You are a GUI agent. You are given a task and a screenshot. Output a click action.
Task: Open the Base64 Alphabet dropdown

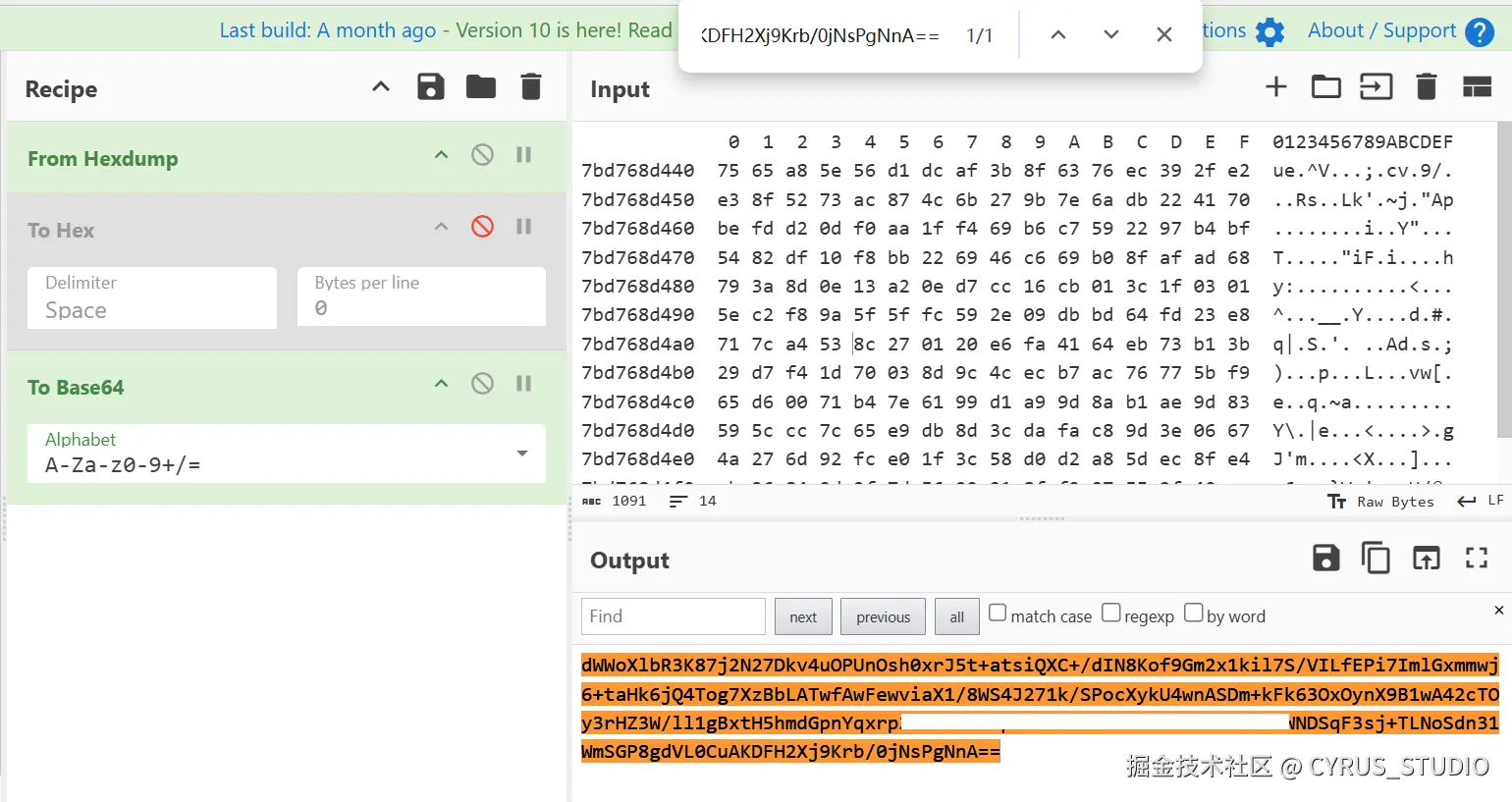(x=287, y=454)
